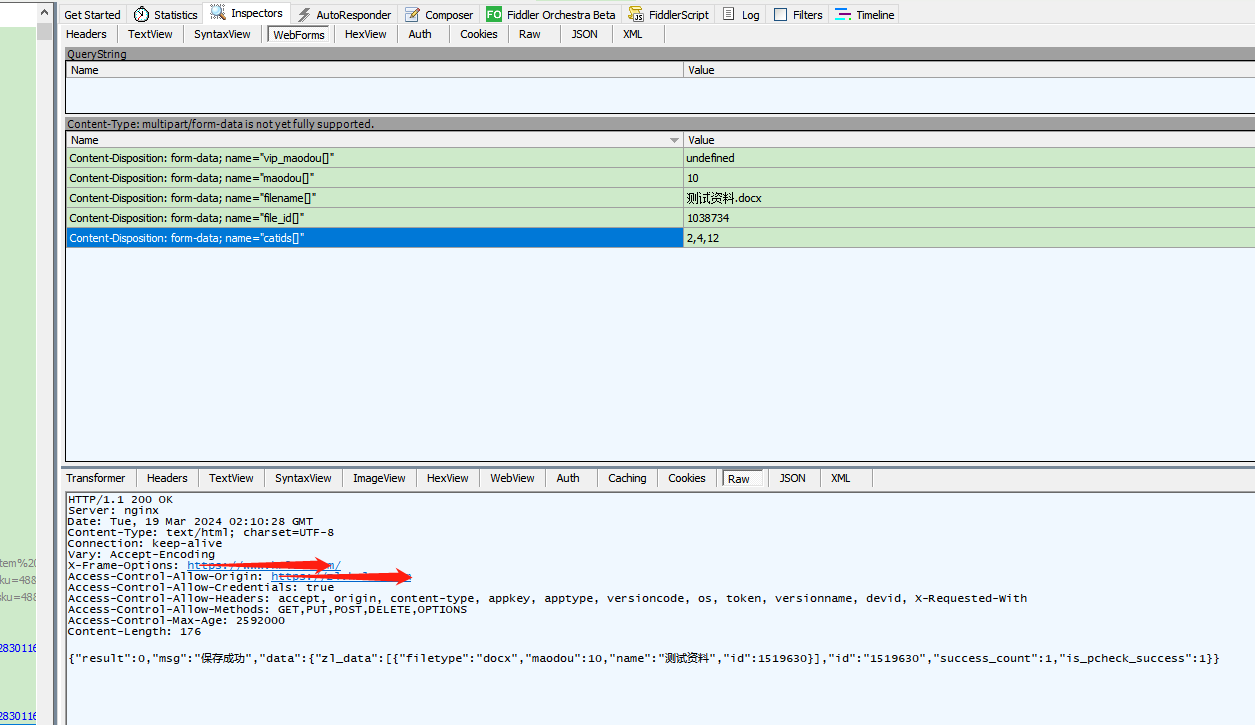
Task: Click the value cell "10"
Action: 969,178
